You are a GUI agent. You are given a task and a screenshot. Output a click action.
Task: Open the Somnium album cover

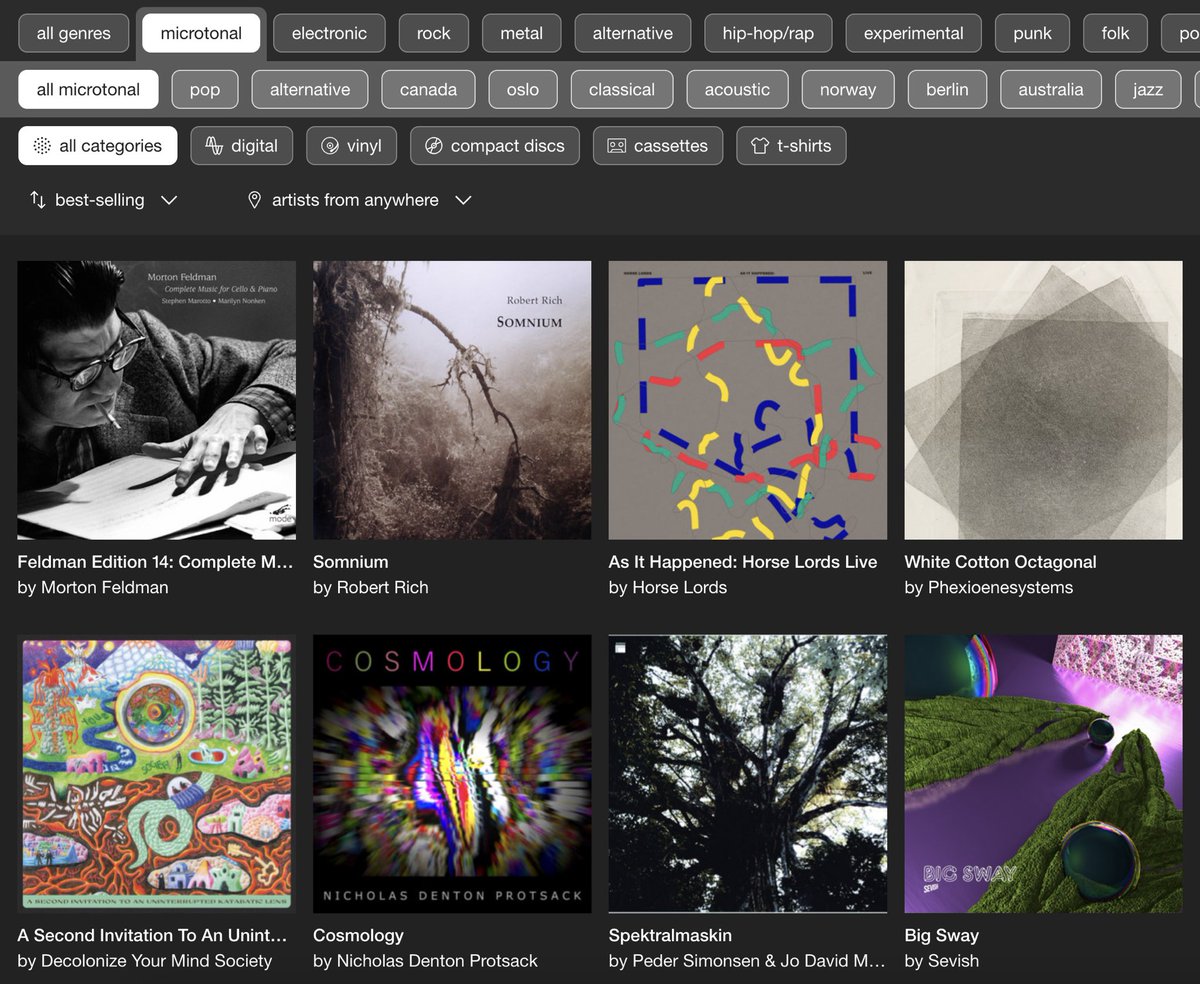[x=452, y=400]
